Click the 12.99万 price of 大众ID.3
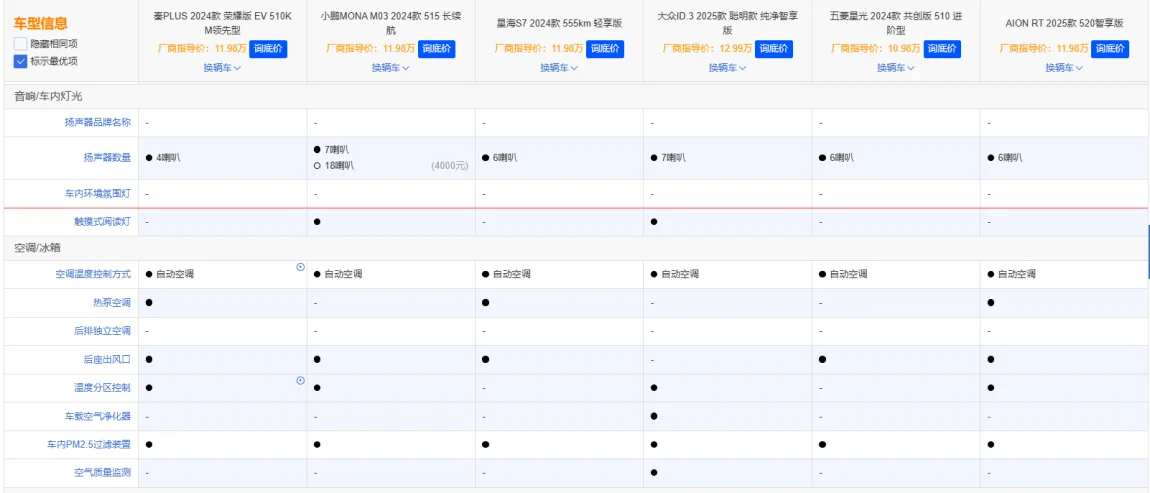Viewport: 1150px width, 493px height. [x=736, y=49]
